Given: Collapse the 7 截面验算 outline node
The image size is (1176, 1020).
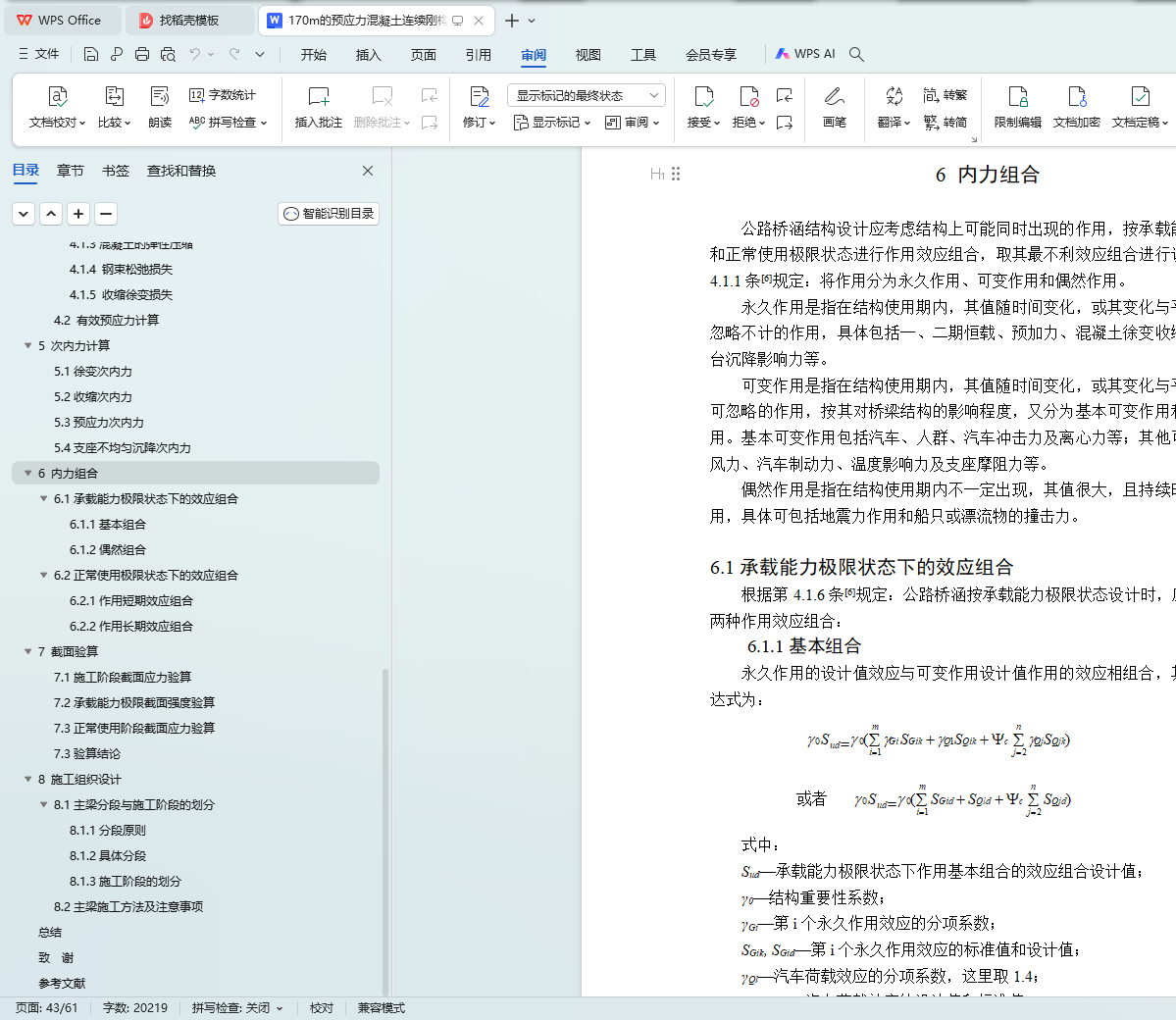Looking at the screenshot, I should point(27,652).
